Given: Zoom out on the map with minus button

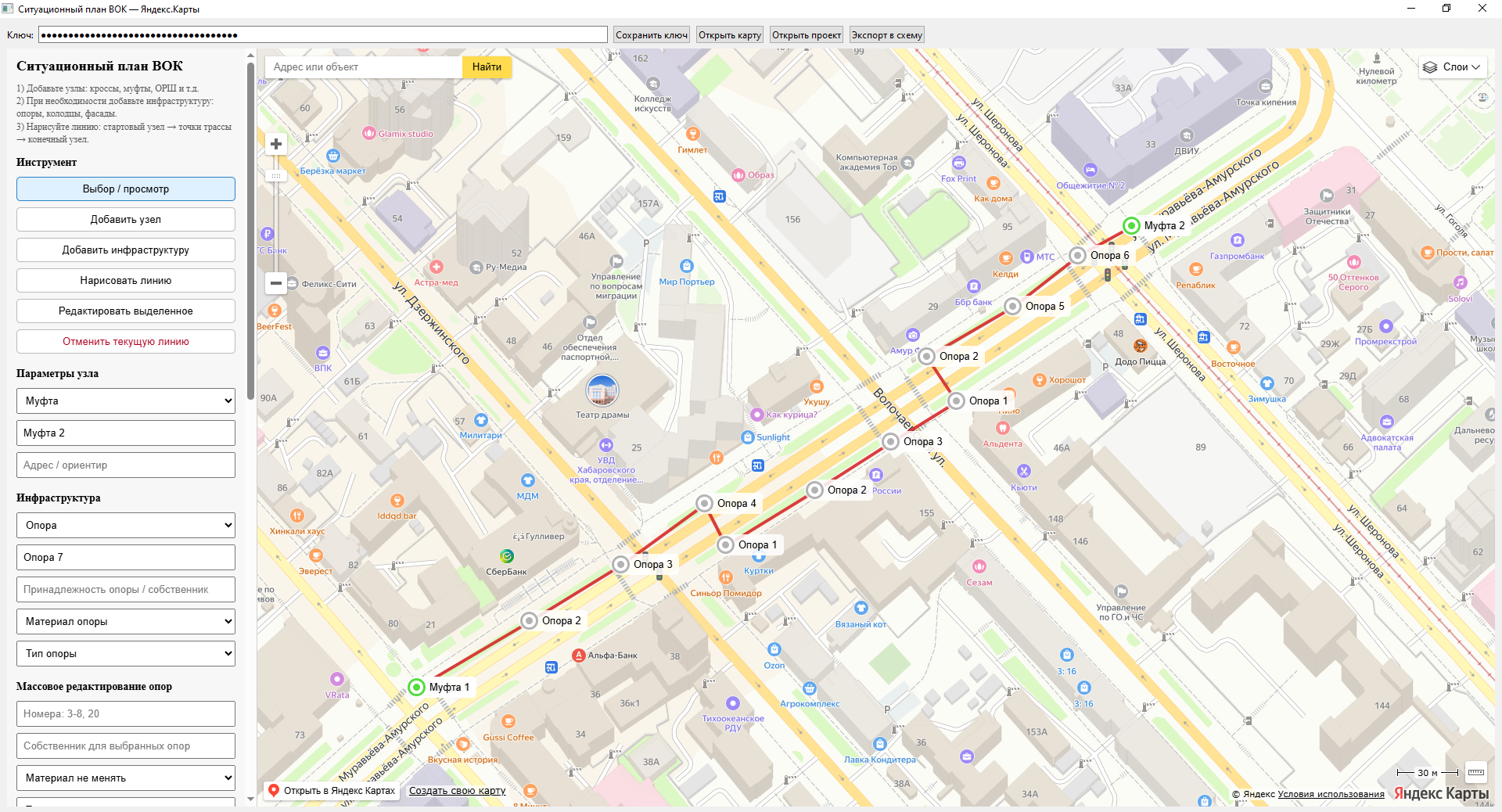Looking at the screenshot, I should click(x=276, y=283).
